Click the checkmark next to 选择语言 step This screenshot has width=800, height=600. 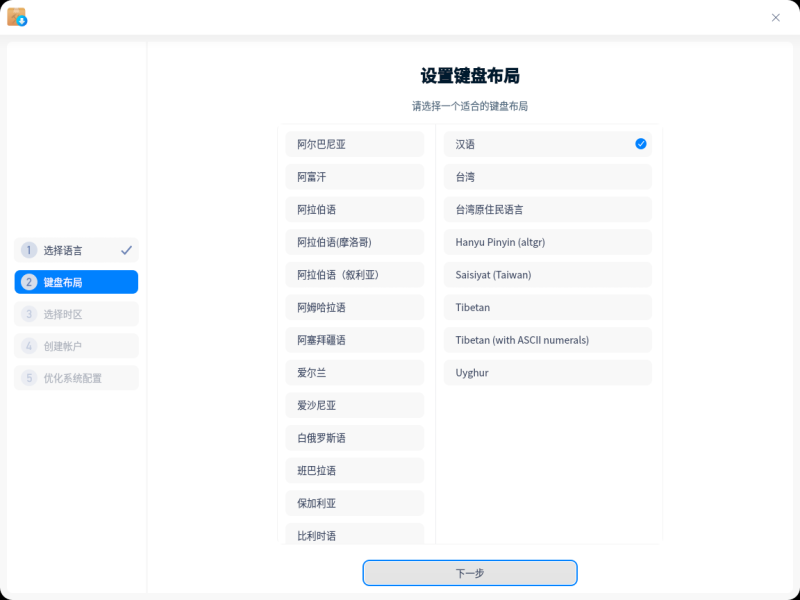point(126,250)
